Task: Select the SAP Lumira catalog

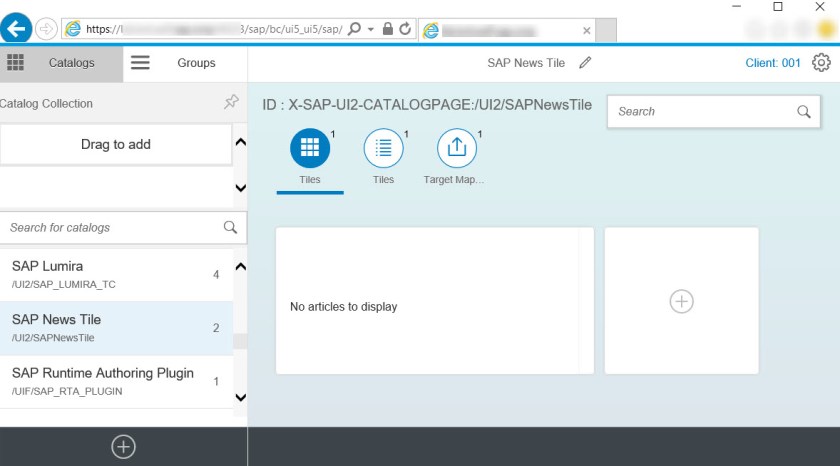Action: click(116, 274)
